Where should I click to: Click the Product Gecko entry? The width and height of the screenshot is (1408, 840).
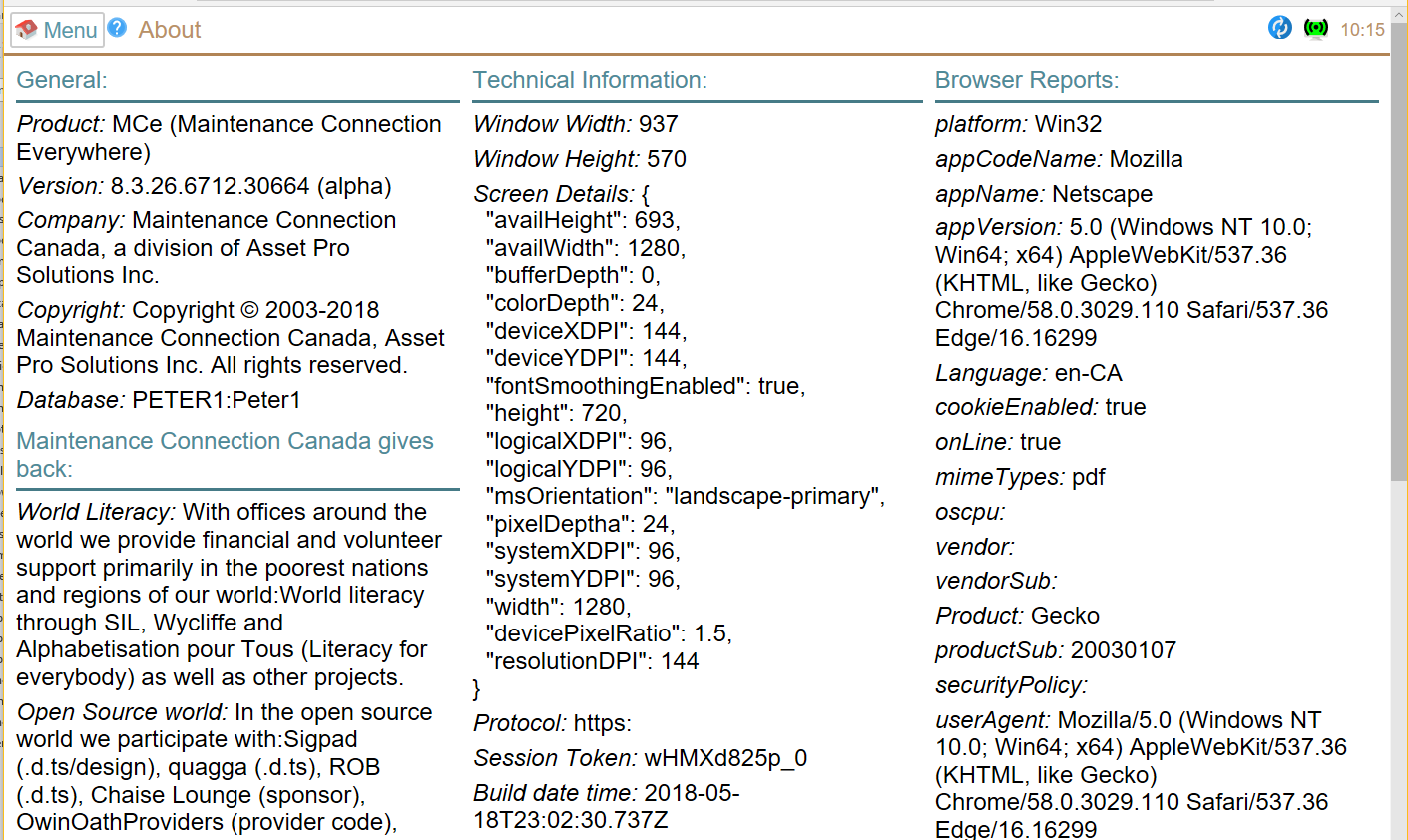click(1017, 616)
